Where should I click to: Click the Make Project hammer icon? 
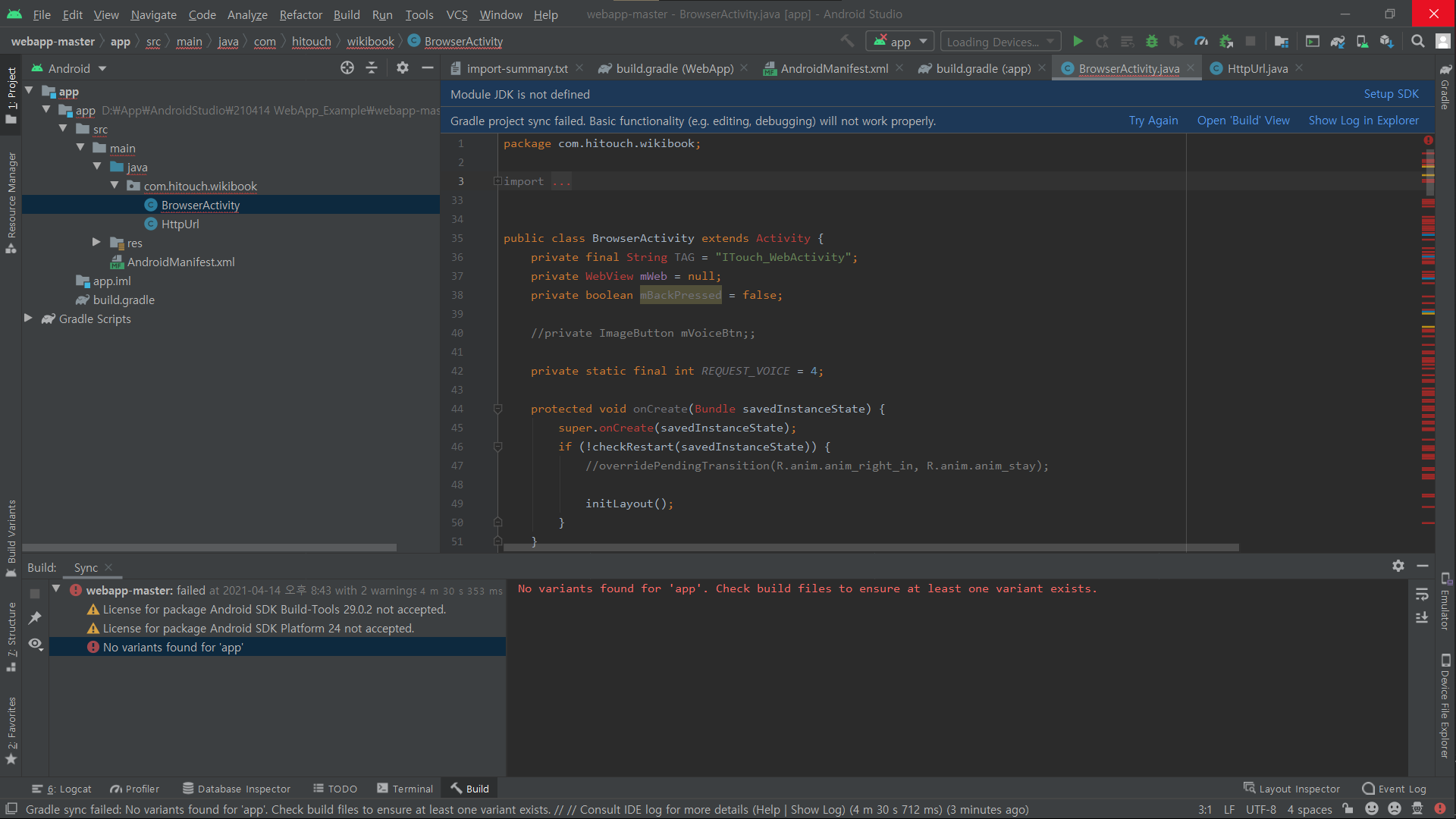click(x=847, y=41)
